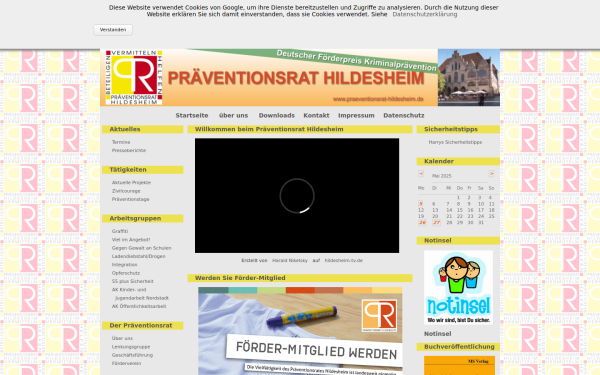The width and height of the screenshot is (600, 375).
Task: Open the Downloads menu item
Action: tap(277, 115)
